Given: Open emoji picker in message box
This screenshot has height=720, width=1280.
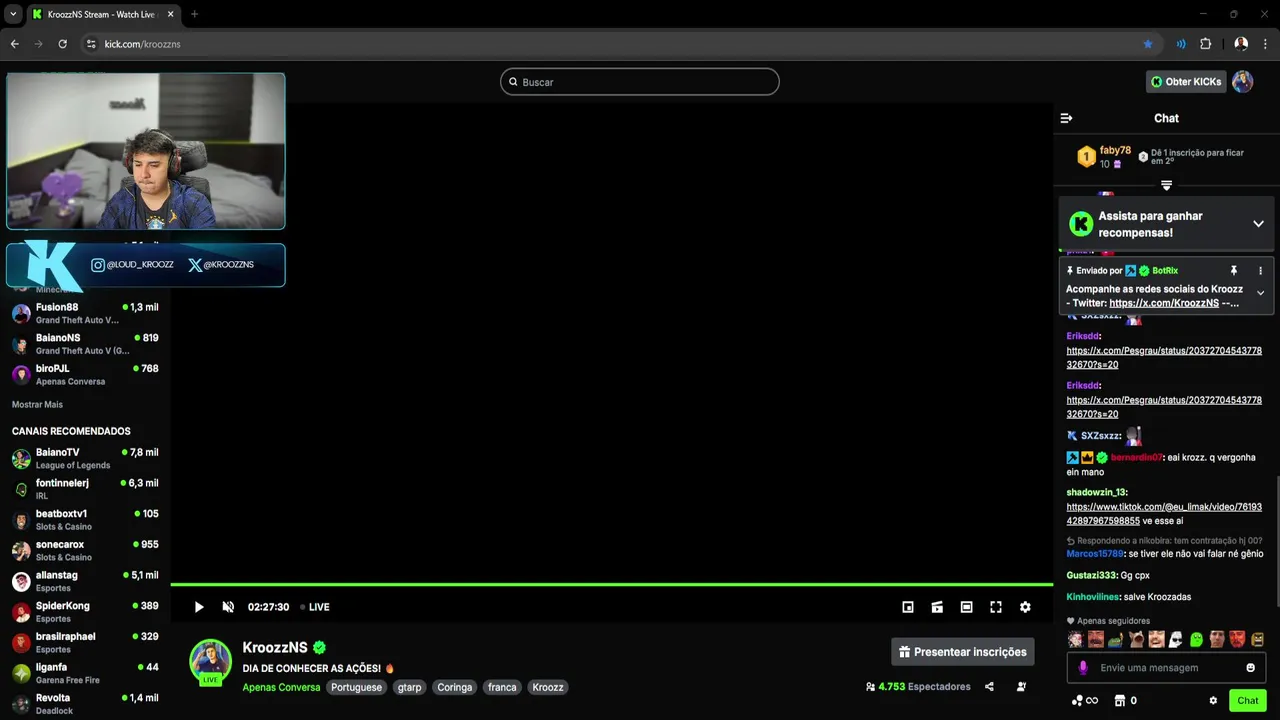Looking at the screenshot, I should point(1251,668).
